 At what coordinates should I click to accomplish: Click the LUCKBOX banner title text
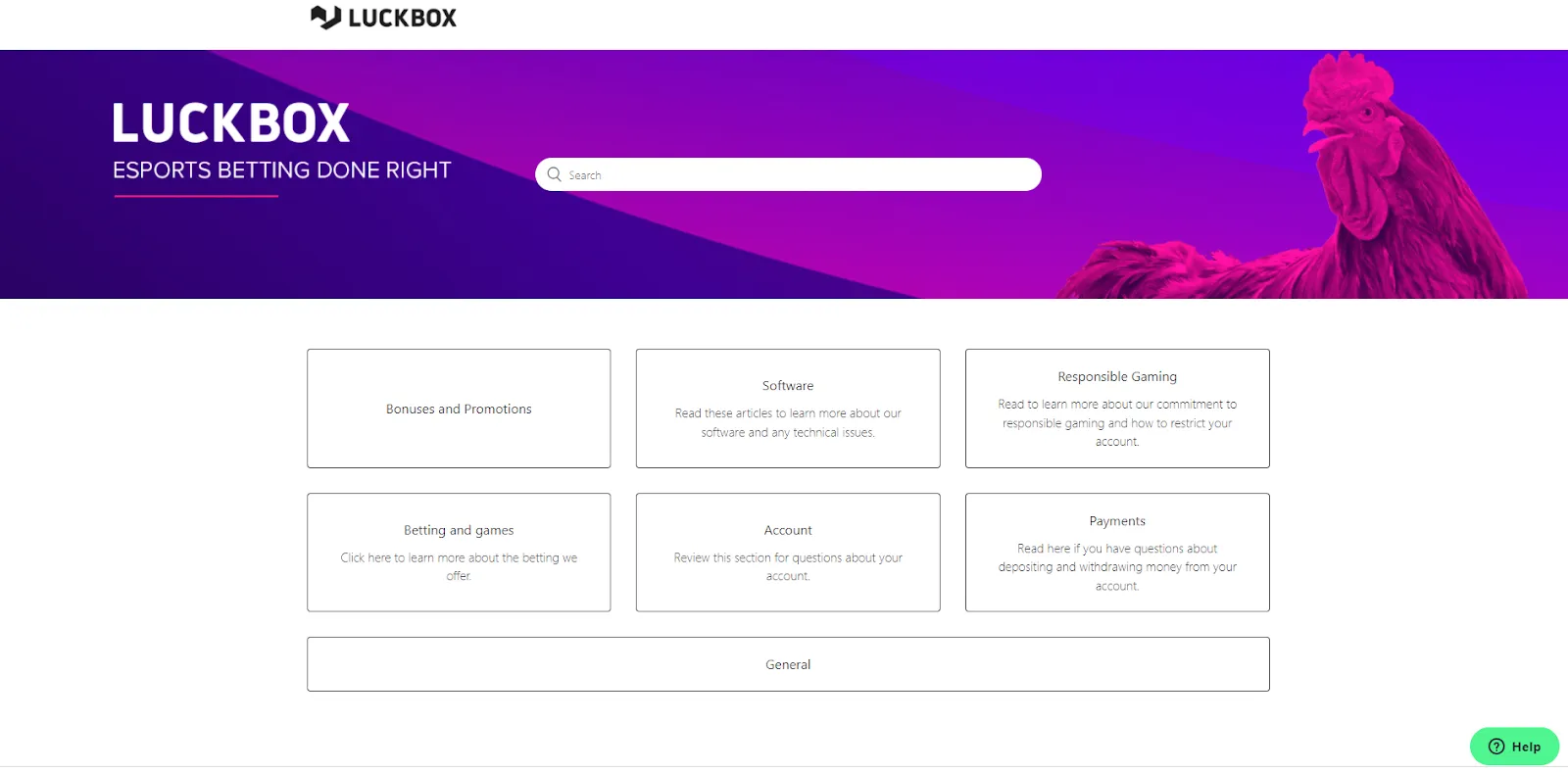(231, 123)
